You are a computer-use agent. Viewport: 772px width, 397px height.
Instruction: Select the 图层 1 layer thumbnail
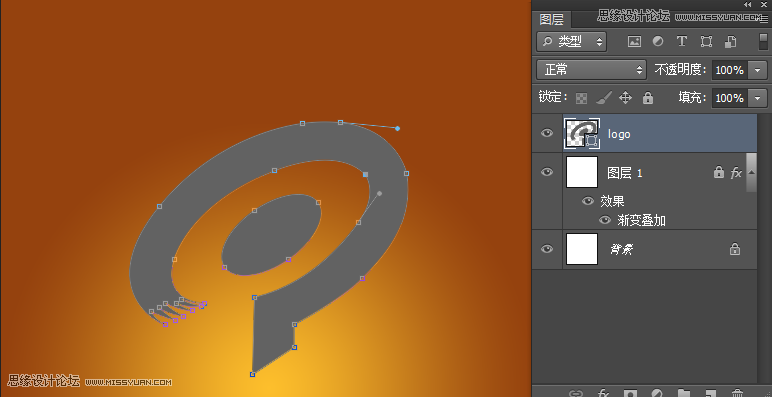[x=582, y=172]
